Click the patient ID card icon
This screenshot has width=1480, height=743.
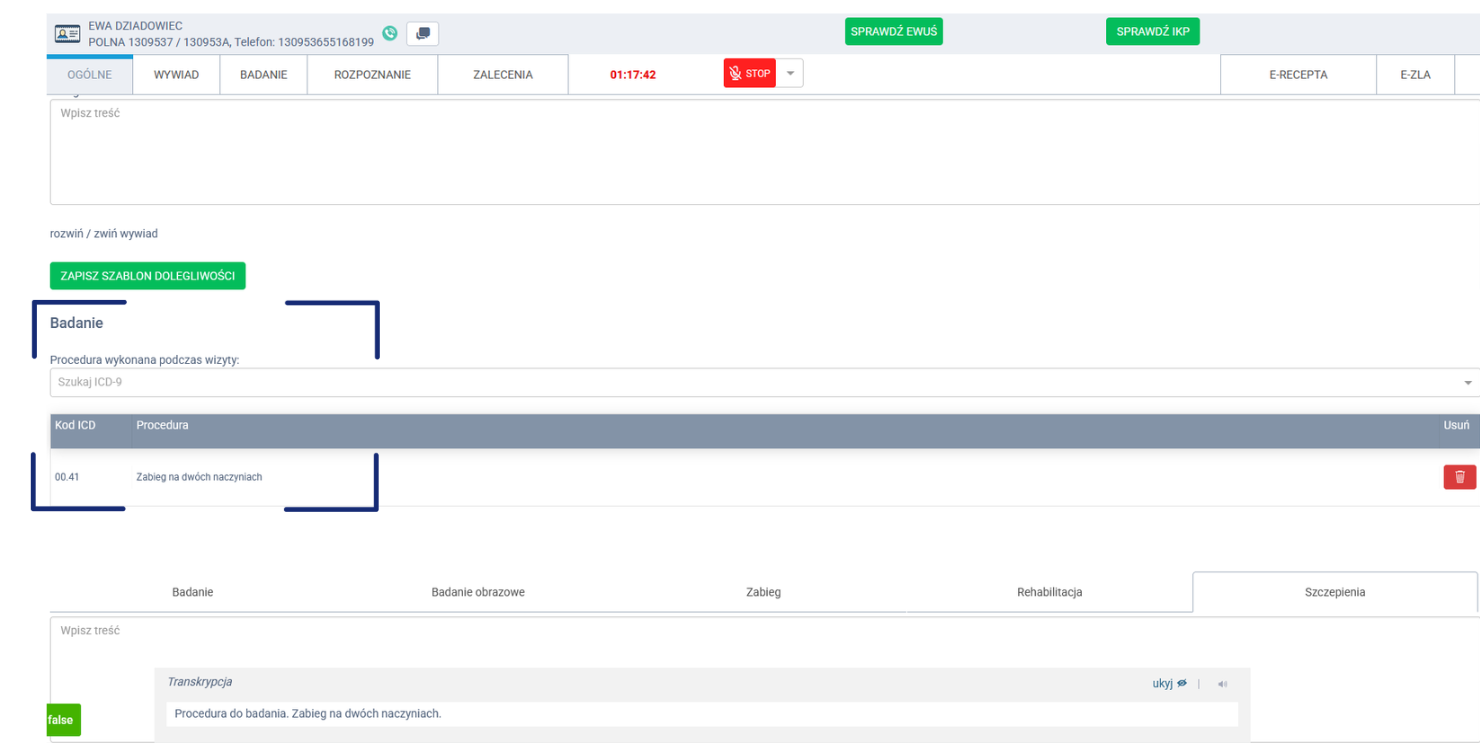[68, 34]
